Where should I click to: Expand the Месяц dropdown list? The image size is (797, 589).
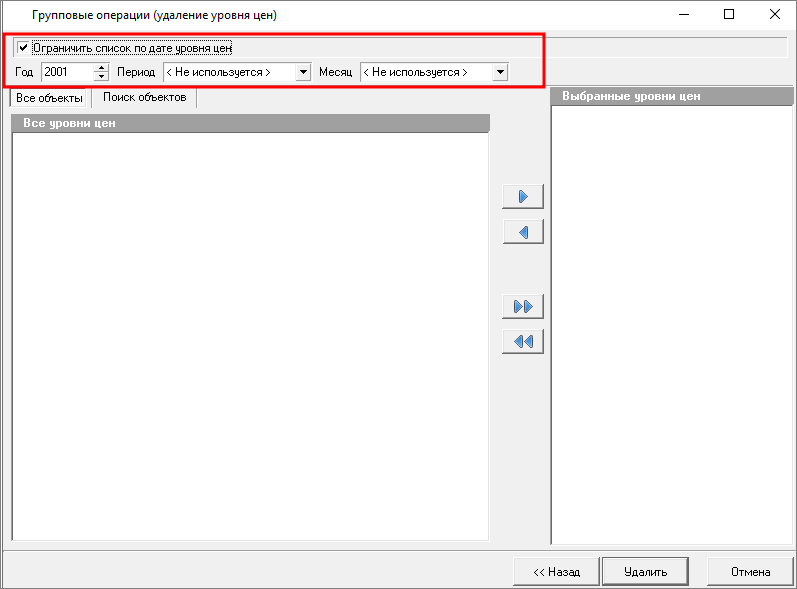pyautogui.click(x=500, y=72)
